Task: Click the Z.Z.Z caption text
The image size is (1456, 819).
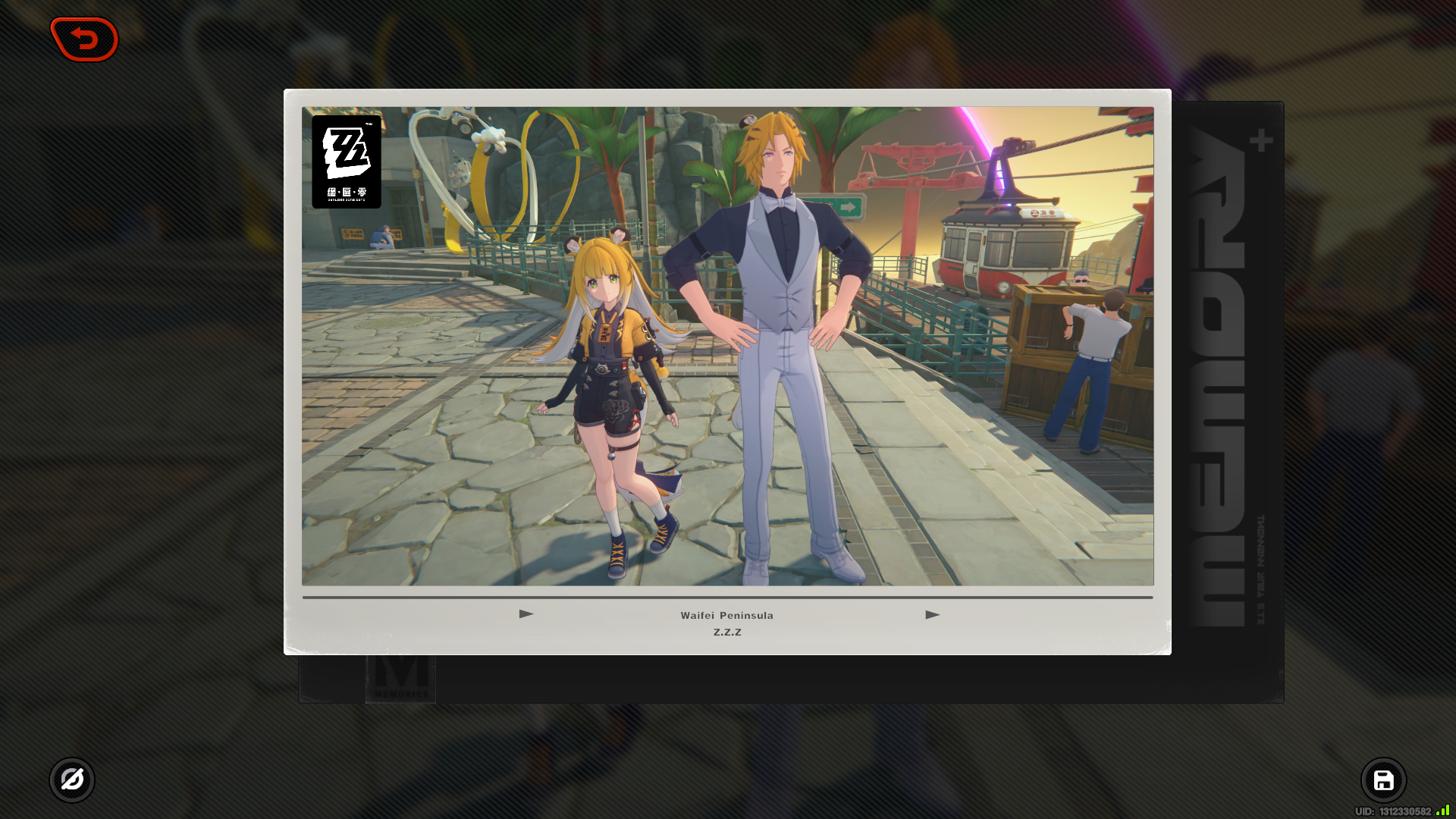Action: pos(727,632)
